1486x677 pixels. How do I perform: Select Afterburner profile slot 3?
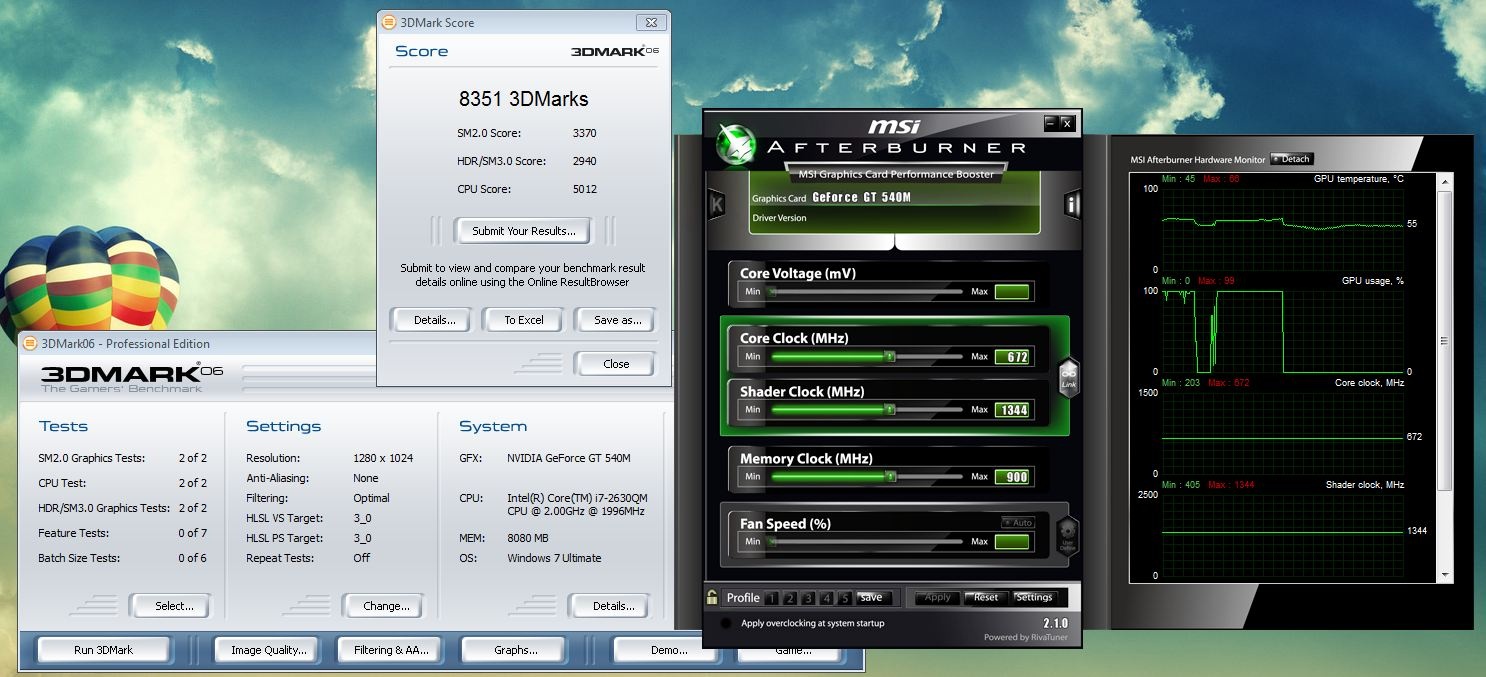point(808,598)
